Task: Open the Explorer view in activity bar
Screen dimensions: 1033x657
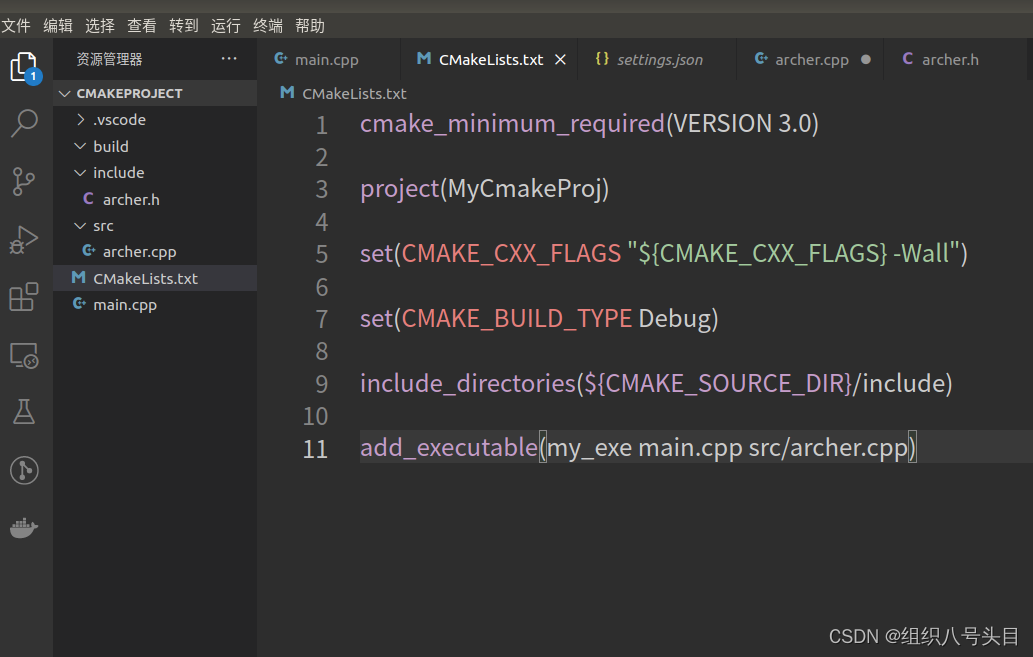Action: [x=25, y=67]
